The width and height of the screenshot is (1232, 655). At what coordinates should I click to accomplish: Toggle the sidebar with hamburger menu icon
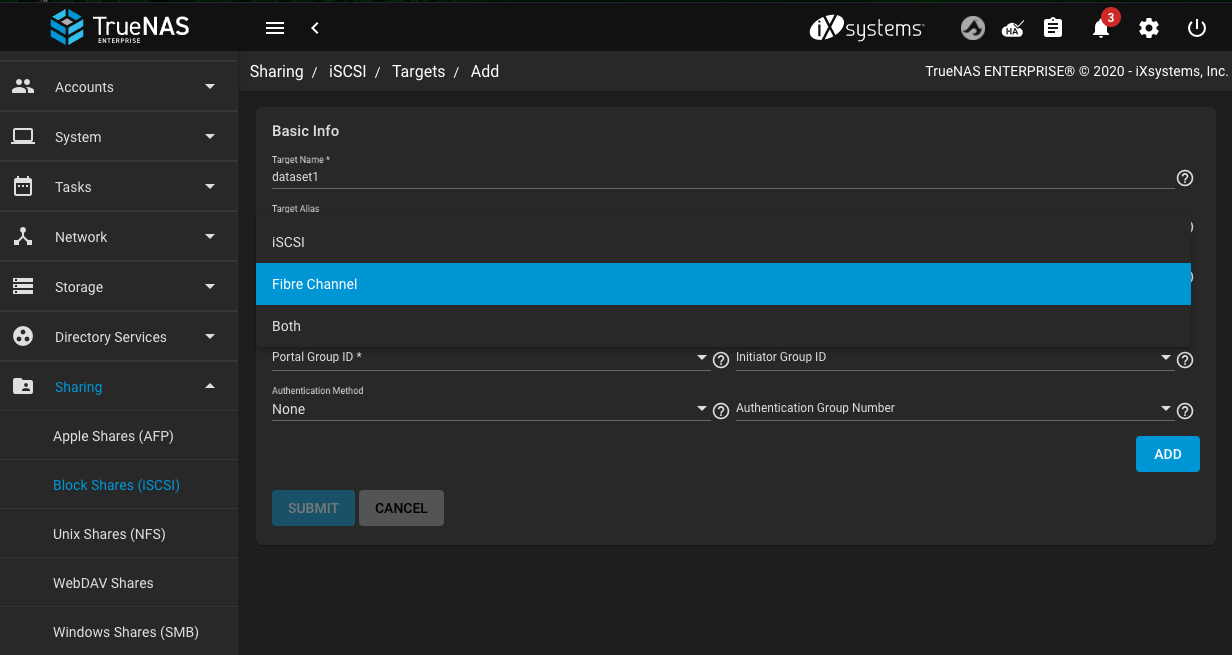tap(275, 28)
